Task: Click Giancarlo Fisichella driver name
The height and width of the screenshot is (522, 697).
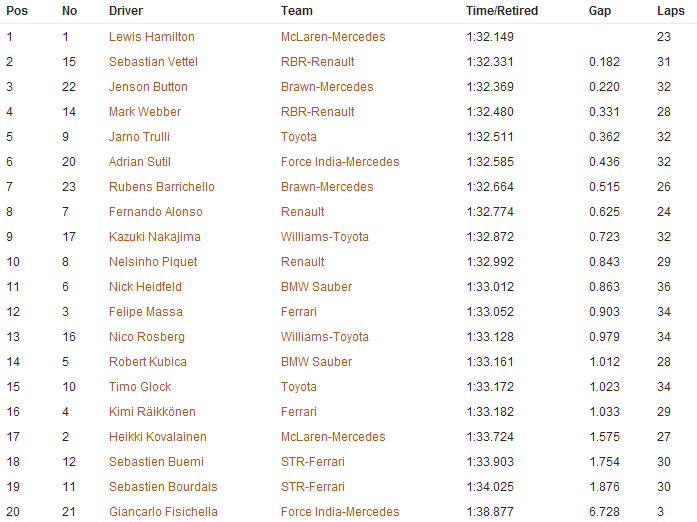Action: (164, 512)
